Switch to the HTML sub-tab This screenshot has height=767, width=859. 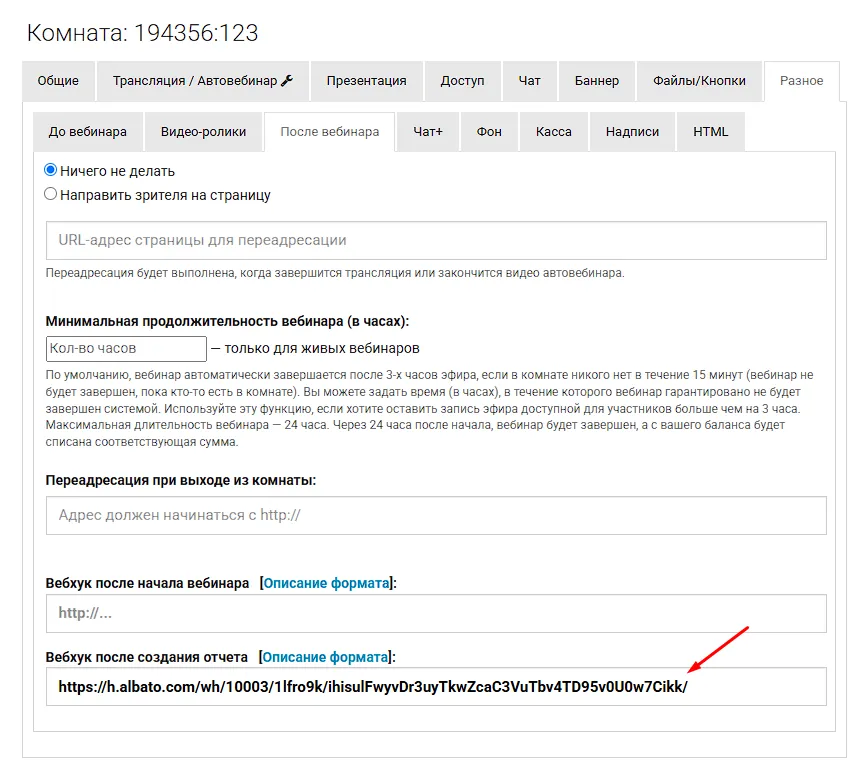[x=711, y=132]
